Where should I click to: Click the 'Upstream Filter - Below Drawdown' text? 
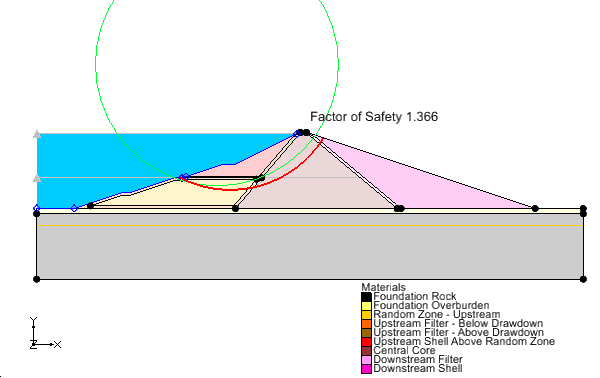point(458,324)
